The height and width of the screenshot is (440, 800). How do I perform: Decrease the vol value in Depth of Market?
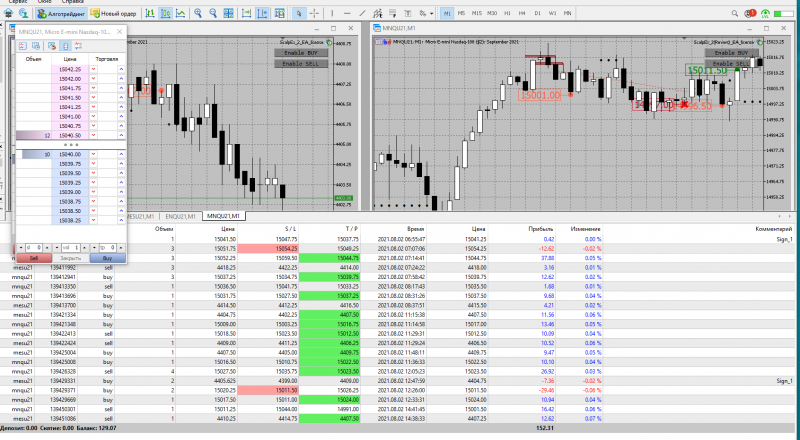click(57, 248)
